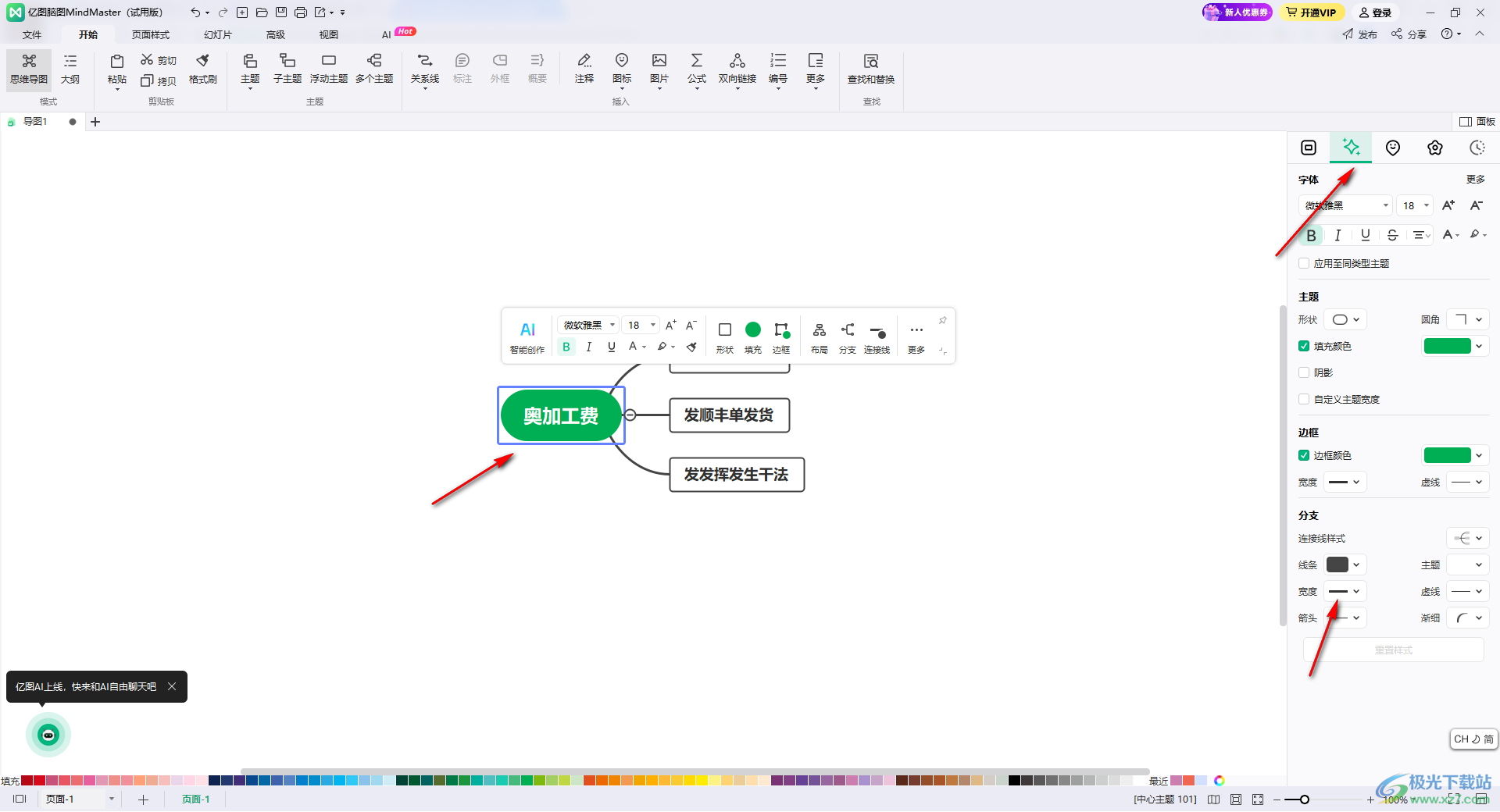The height and width of the screenshot is (812, 1500).
Task: Switch to the 幻灯片 slideshow tab
Action: [218, 34]
